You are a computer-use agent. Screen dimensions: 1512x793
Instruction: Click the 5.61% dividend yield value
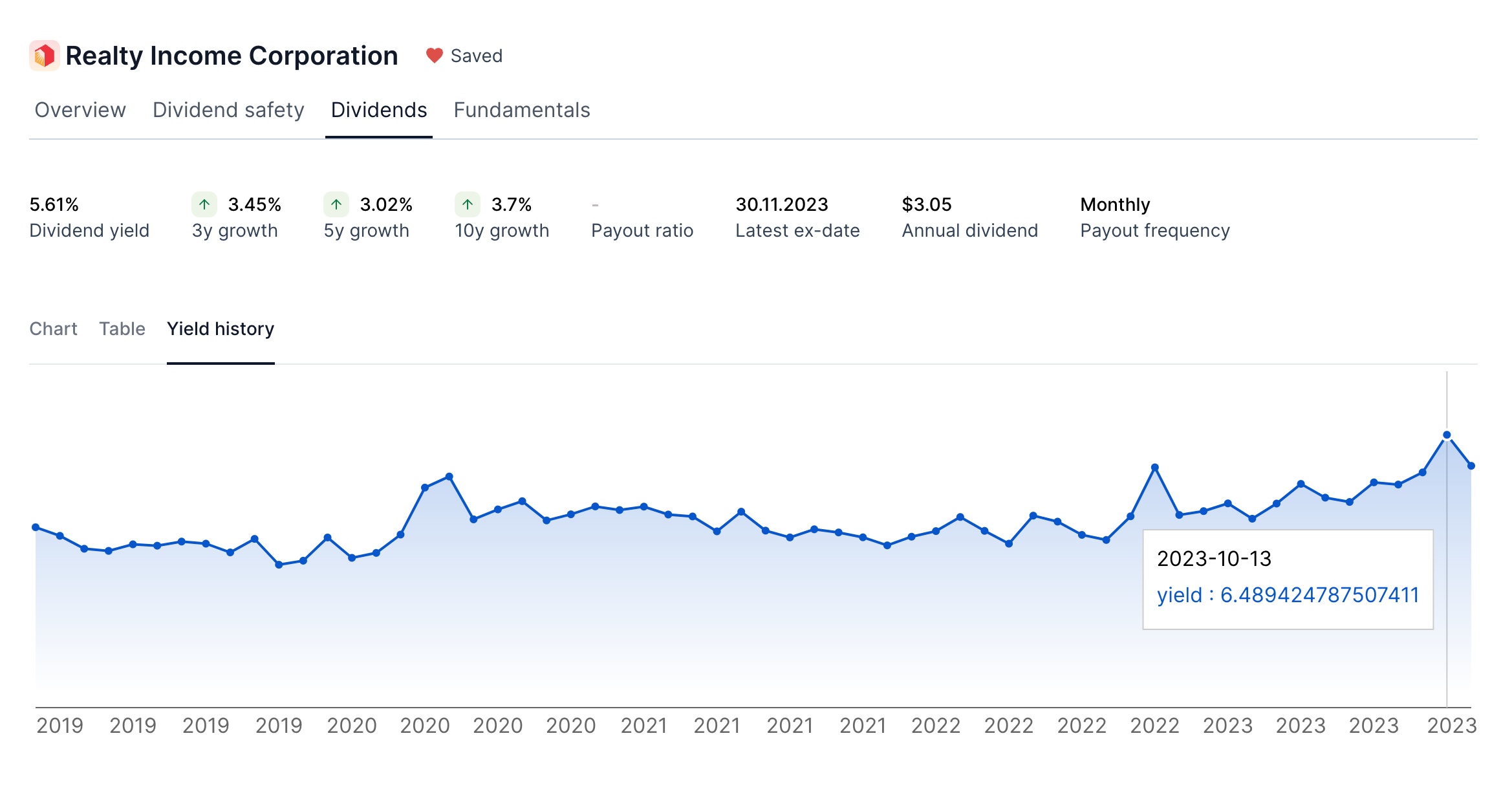(54, 204)
